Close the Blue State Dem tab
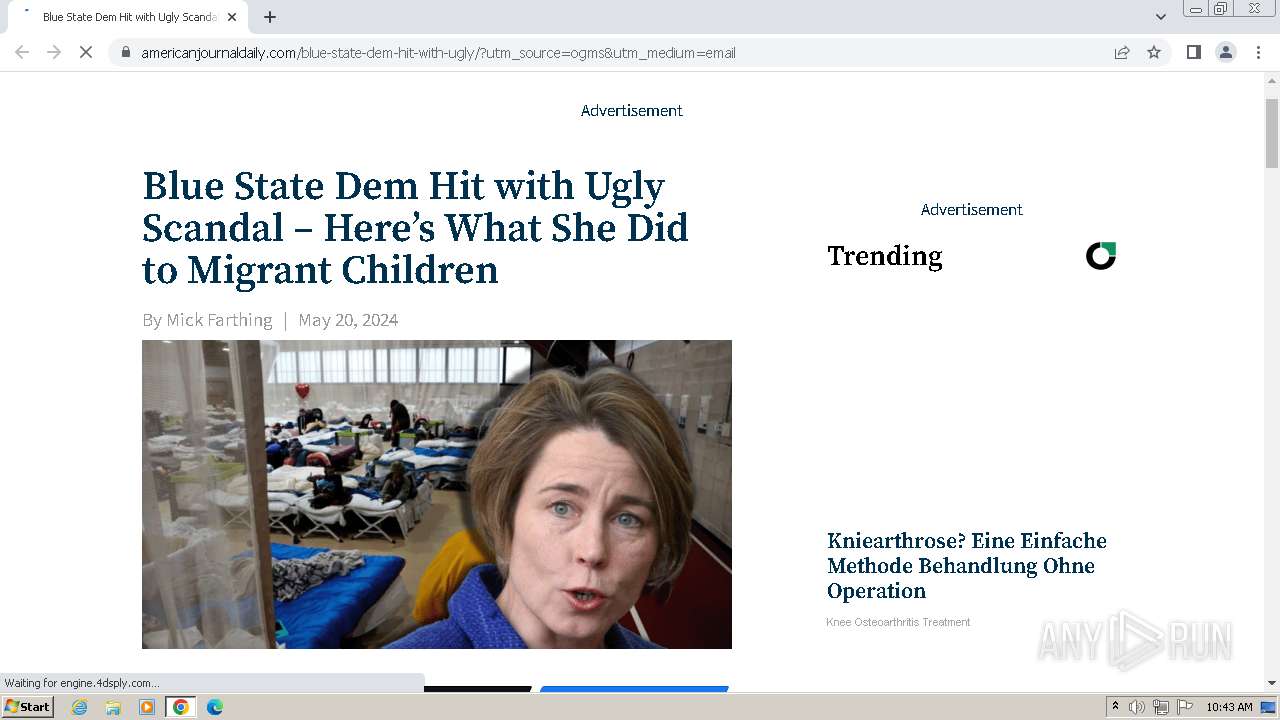The image size is (1280, 720). [232, 17]
